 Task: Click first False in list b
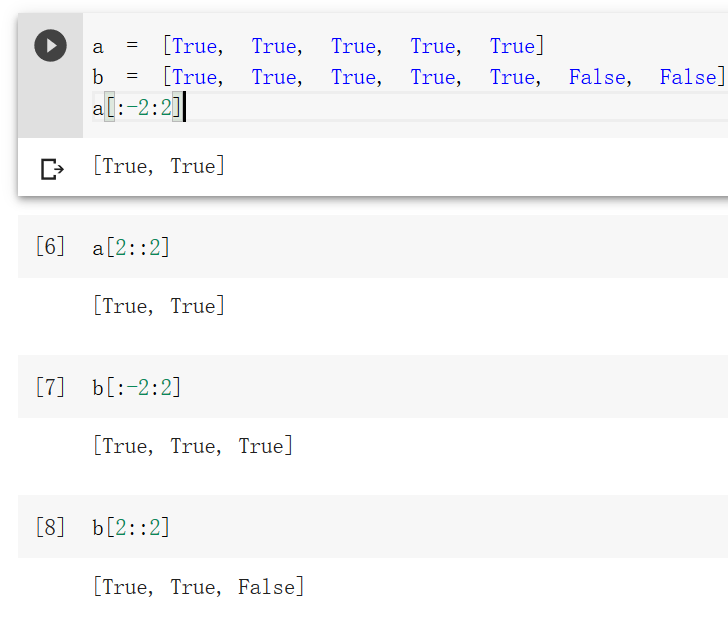point(597,77)
